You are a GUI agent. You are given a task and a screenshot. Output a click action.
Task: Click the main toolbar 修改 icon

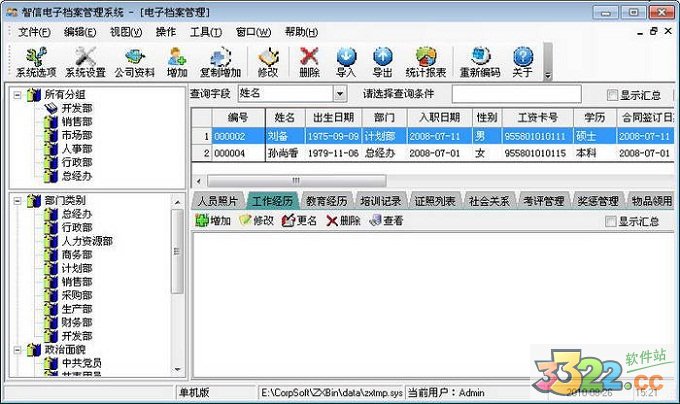tap(268, 62)
